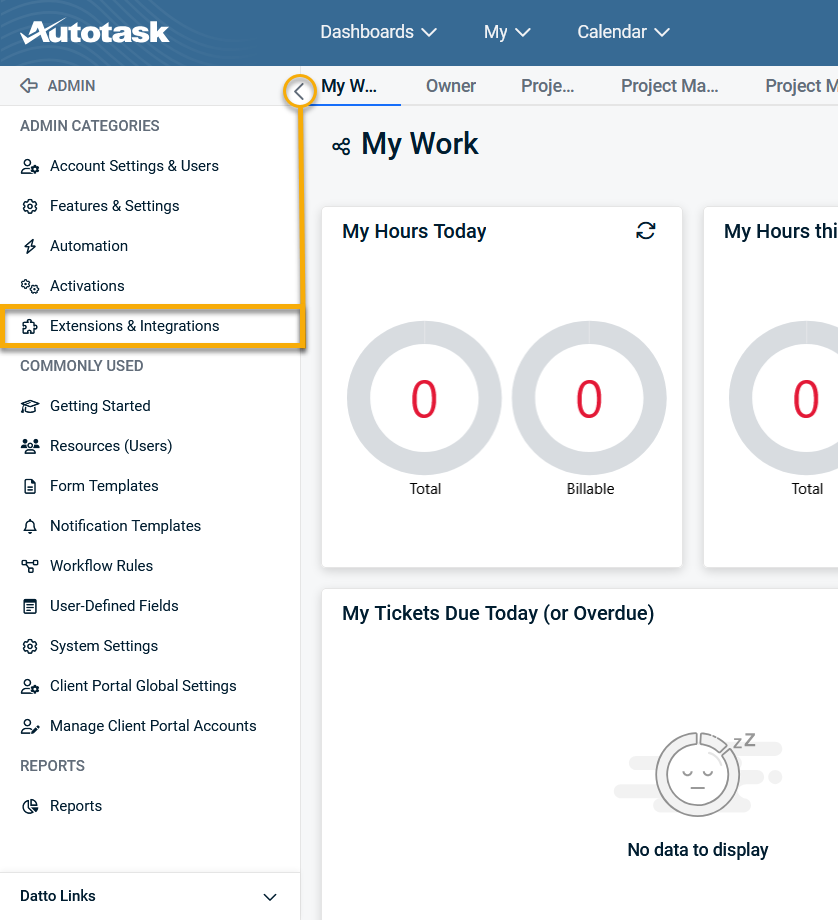Expand the Datto Links section
The image size is (838, 920).
(x=269, y=897)
